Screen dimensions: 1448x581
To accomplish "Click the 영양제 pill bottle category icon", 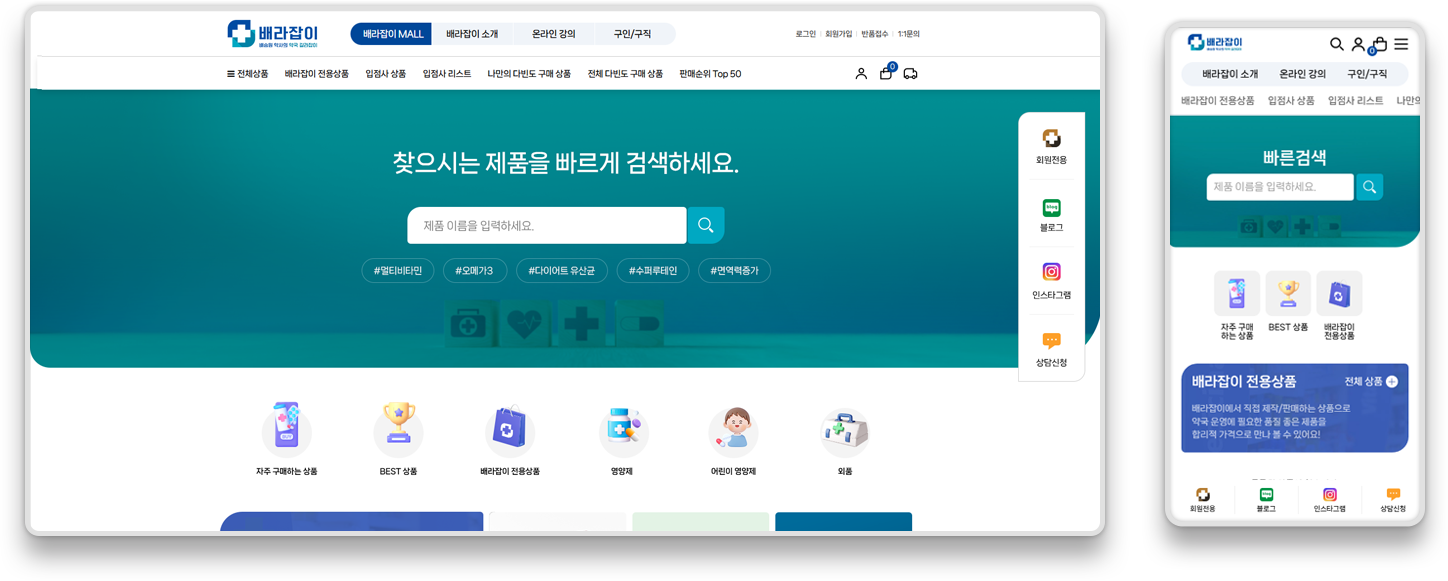I will click(x=622, y=426).
